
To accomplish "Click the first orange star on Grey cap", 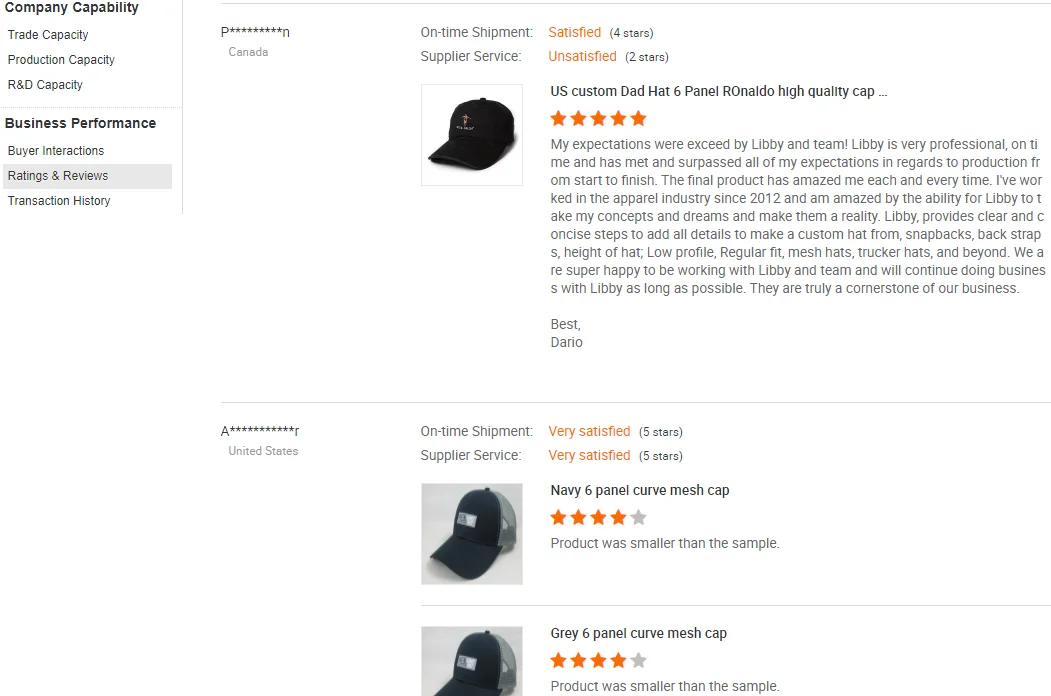I will (x=558, y=660).
